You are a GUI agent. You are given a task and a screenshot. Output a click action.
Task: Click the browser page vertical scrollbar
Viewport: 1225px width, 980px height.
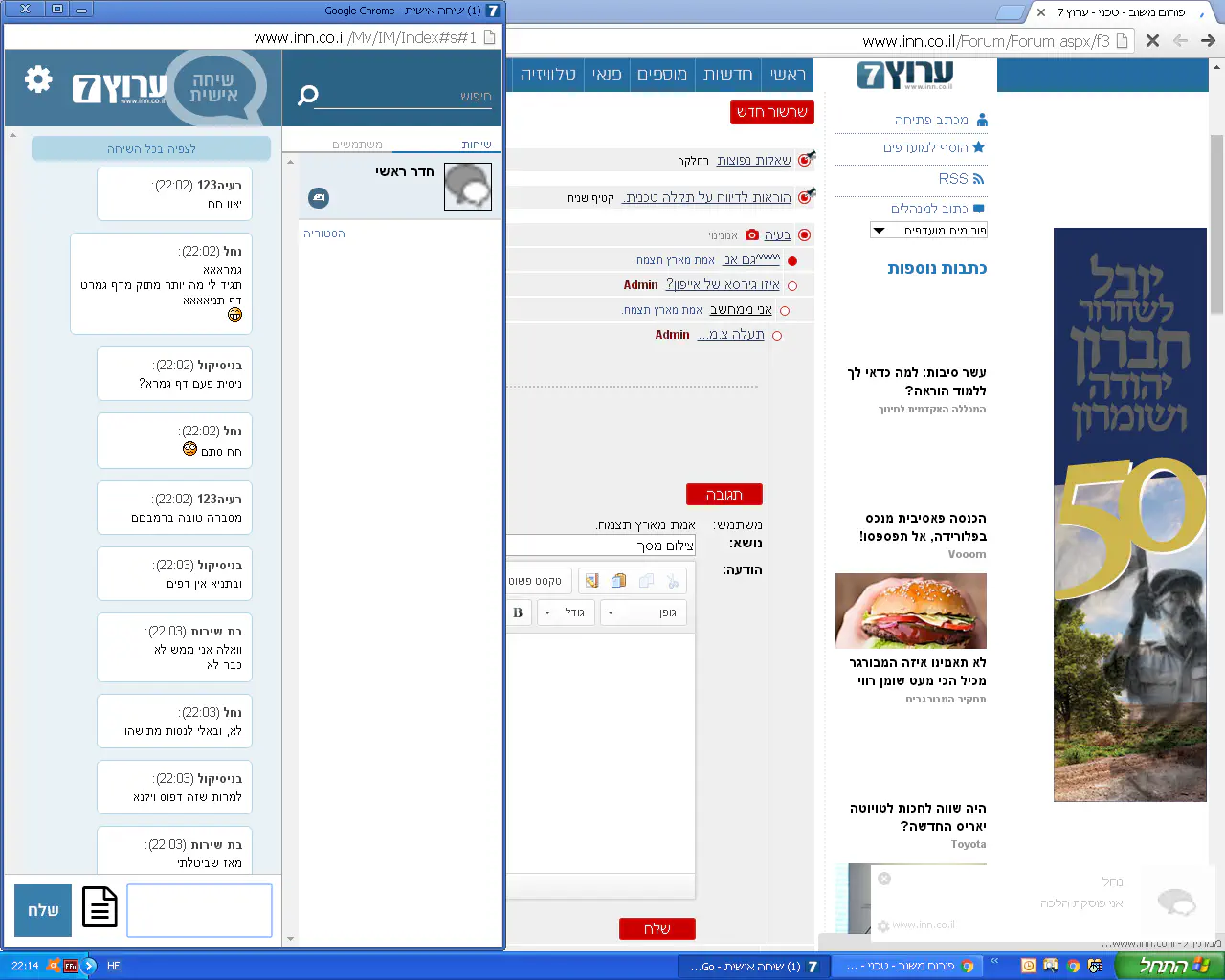click(1216, 230)
